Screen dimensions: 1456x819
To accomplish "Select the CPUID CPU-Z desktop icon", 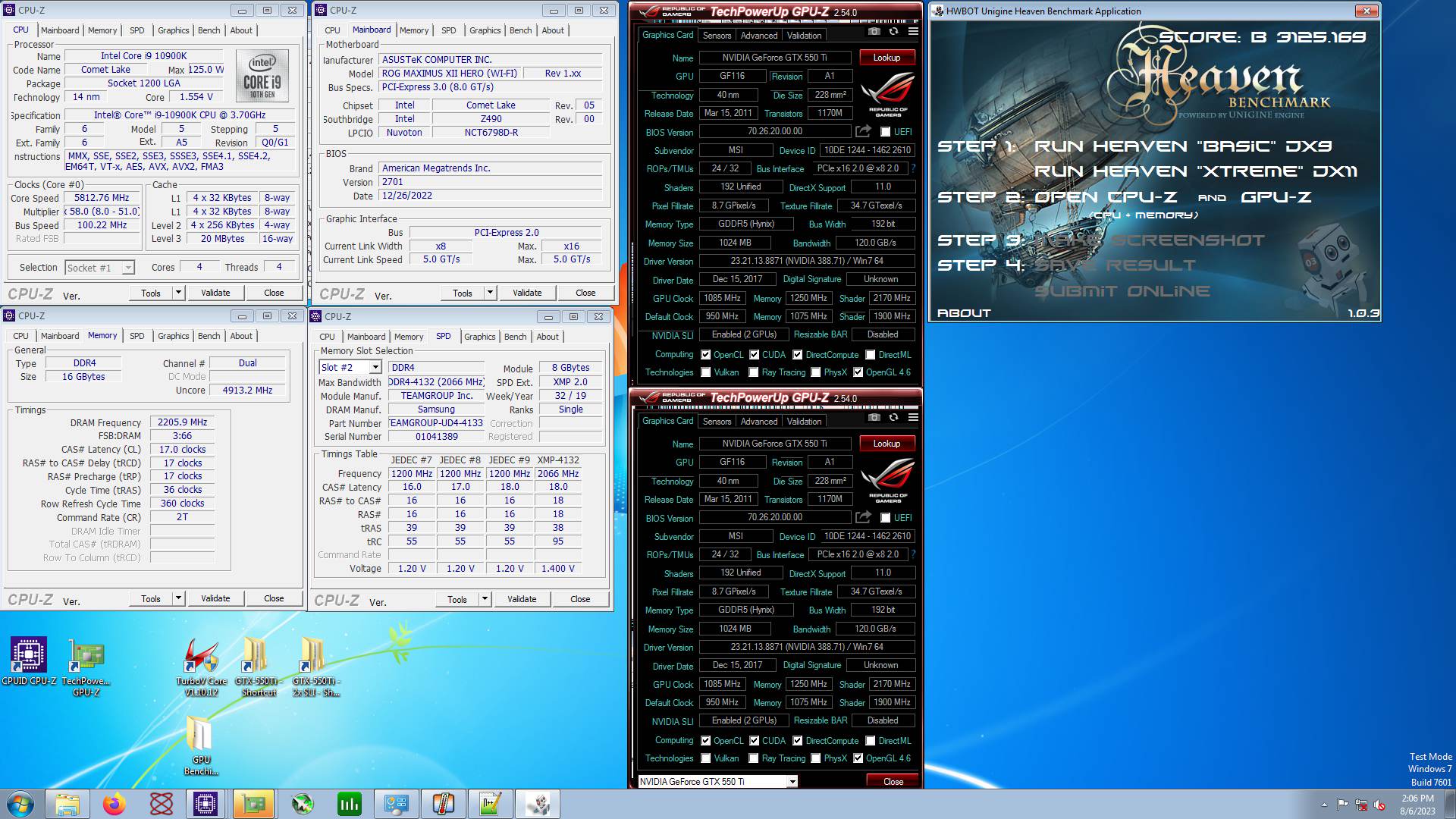I will [x=29, y=661].
